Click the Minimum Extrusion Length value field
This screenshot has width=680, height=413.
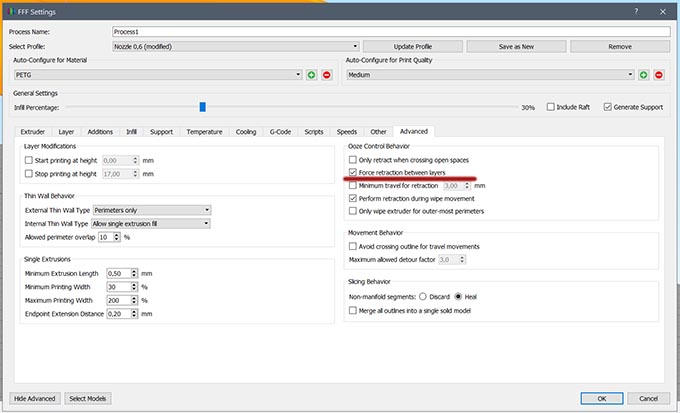point(118,273)
